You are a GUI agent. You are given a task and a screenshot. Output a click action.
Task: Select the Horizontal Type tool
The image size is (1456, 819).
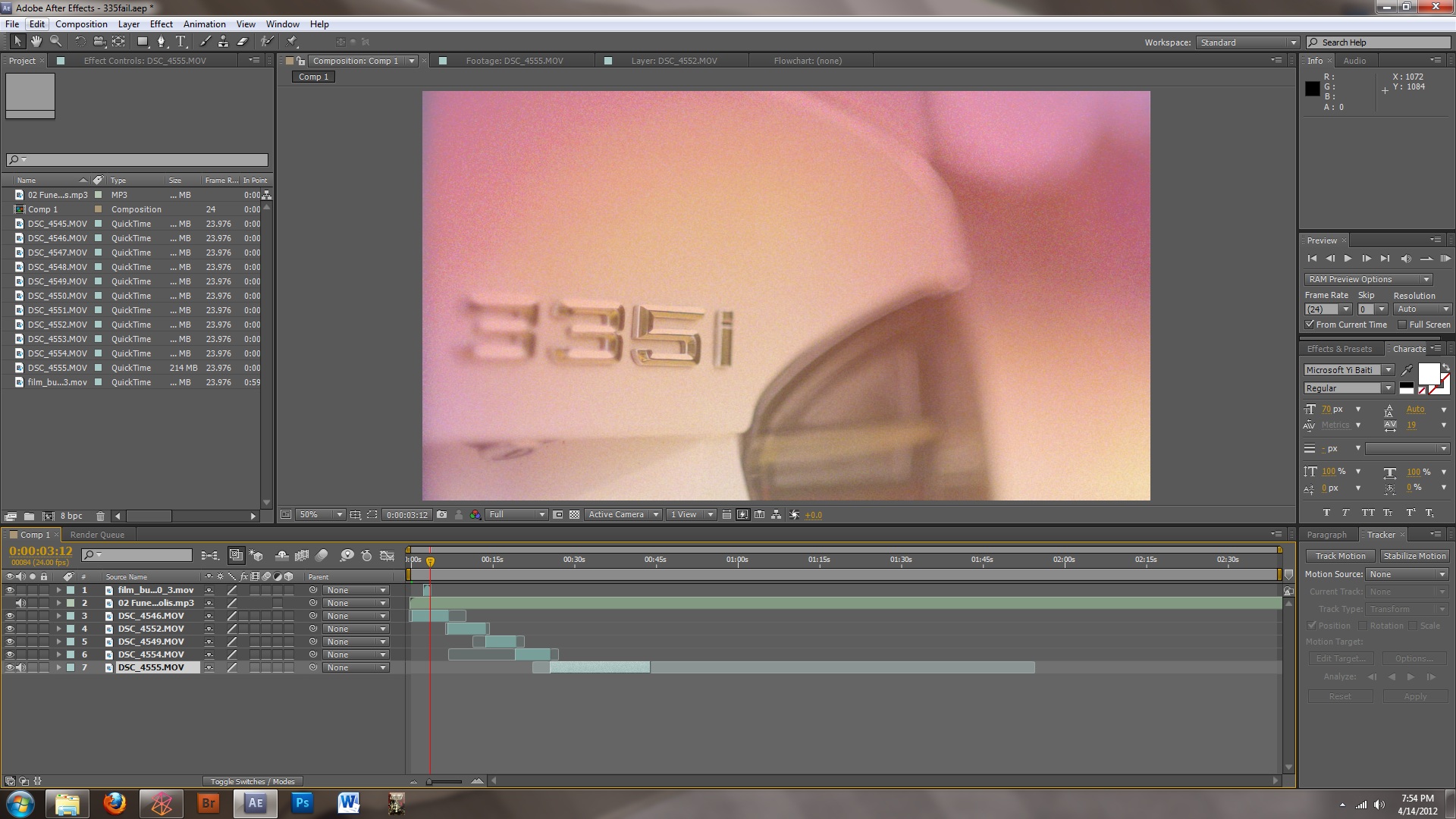pos(180,42)
